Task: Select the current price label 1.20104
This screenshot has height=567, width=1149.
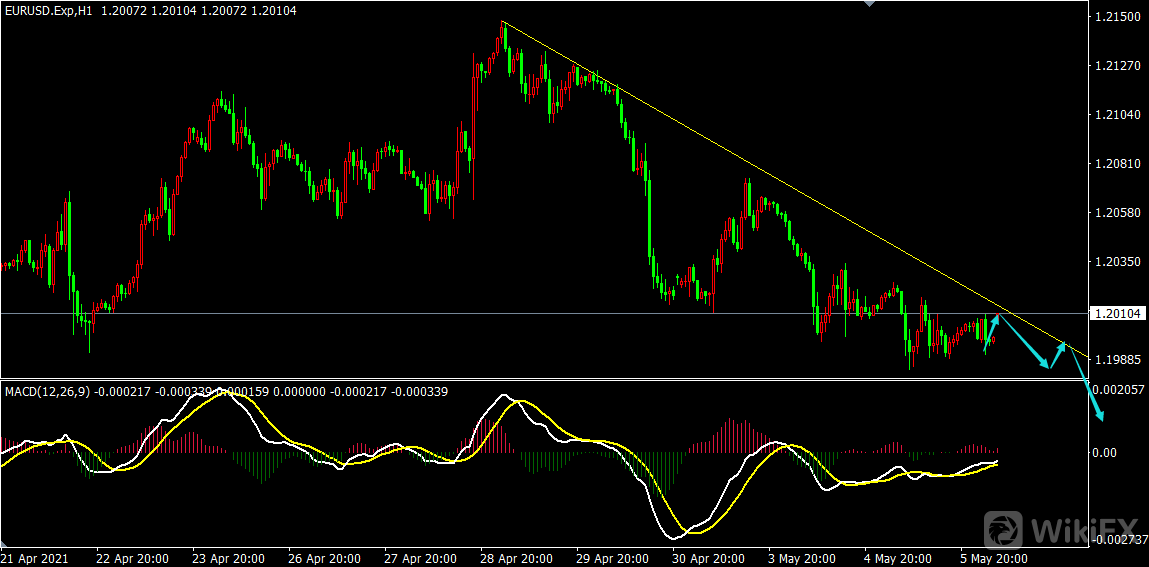Action: pos(1119,314)
